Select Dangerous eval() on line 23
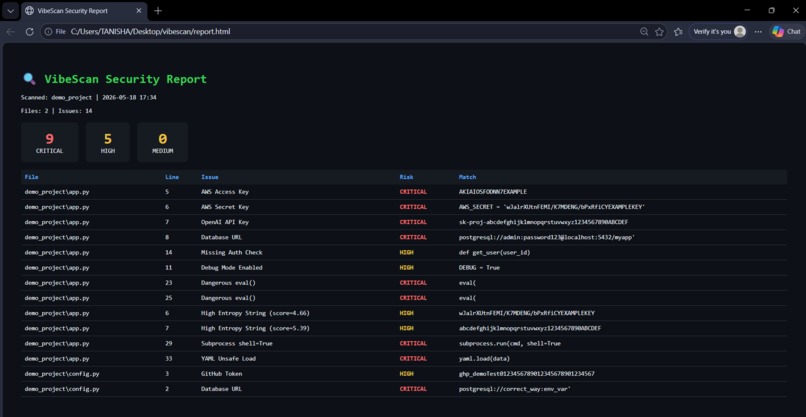The image size is (806, 417). coord(228,283)
